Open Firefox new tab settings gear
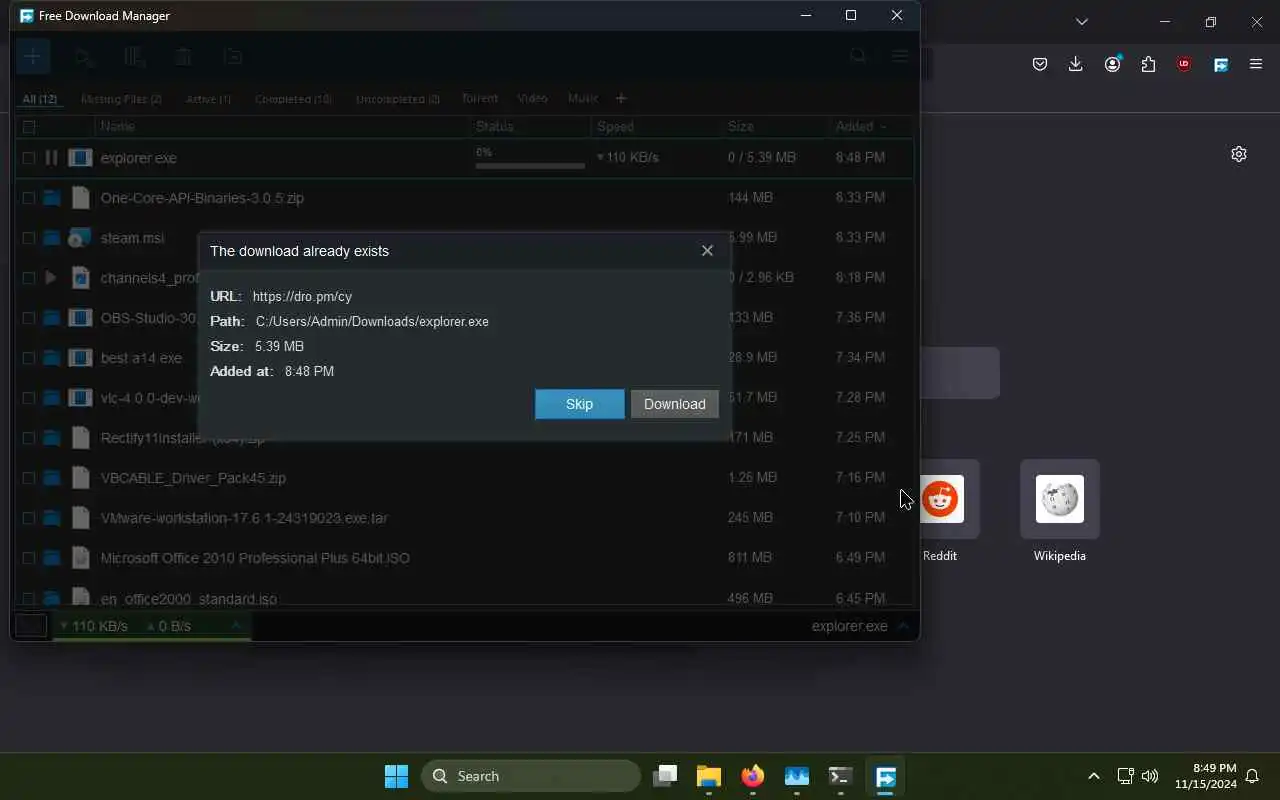Screen dimensions: 1280x800 1239,154
